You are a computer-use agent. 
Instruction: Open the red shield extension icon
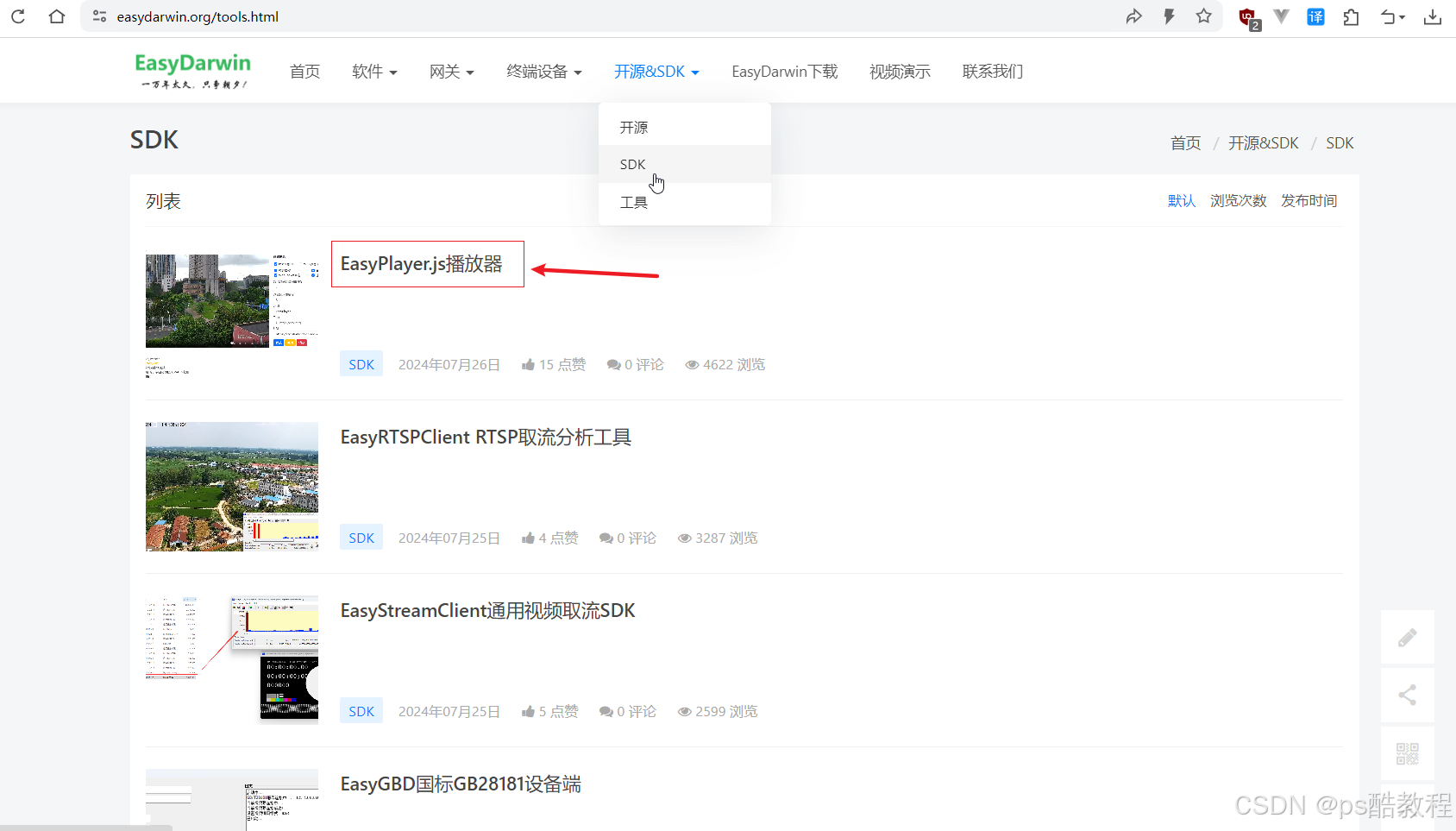1248,17
